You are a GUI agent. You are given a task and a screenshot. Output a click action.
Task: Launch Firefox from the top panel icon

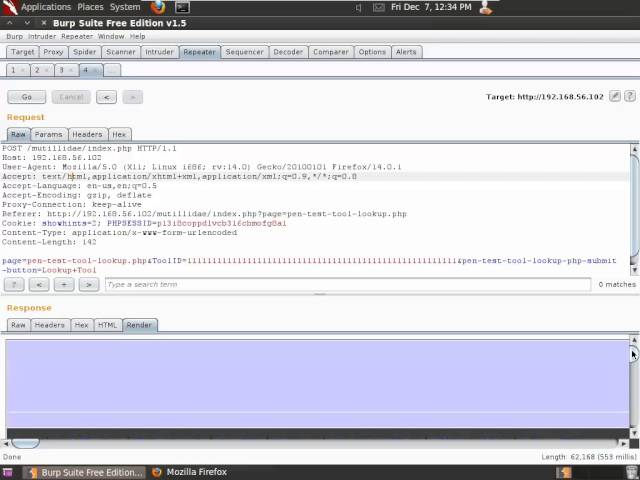click(158, 7)
